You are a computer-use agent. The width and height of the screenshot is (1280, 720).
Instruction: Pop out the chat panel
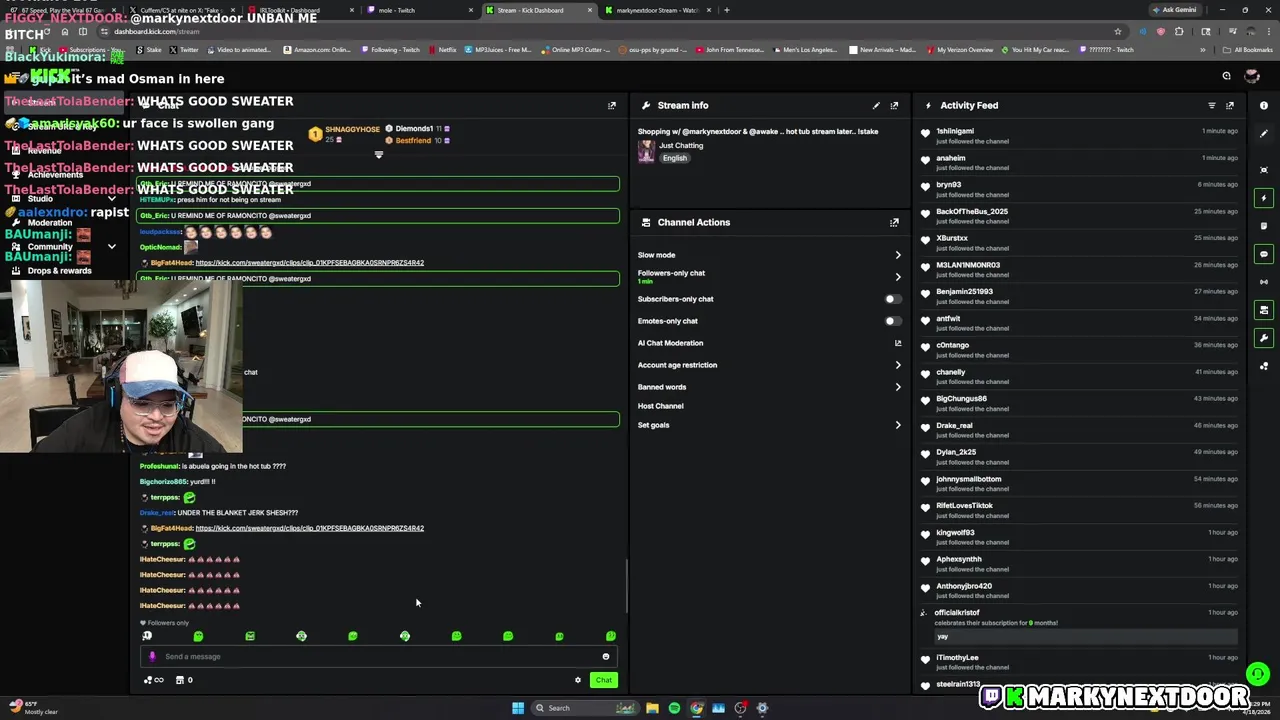612,105
